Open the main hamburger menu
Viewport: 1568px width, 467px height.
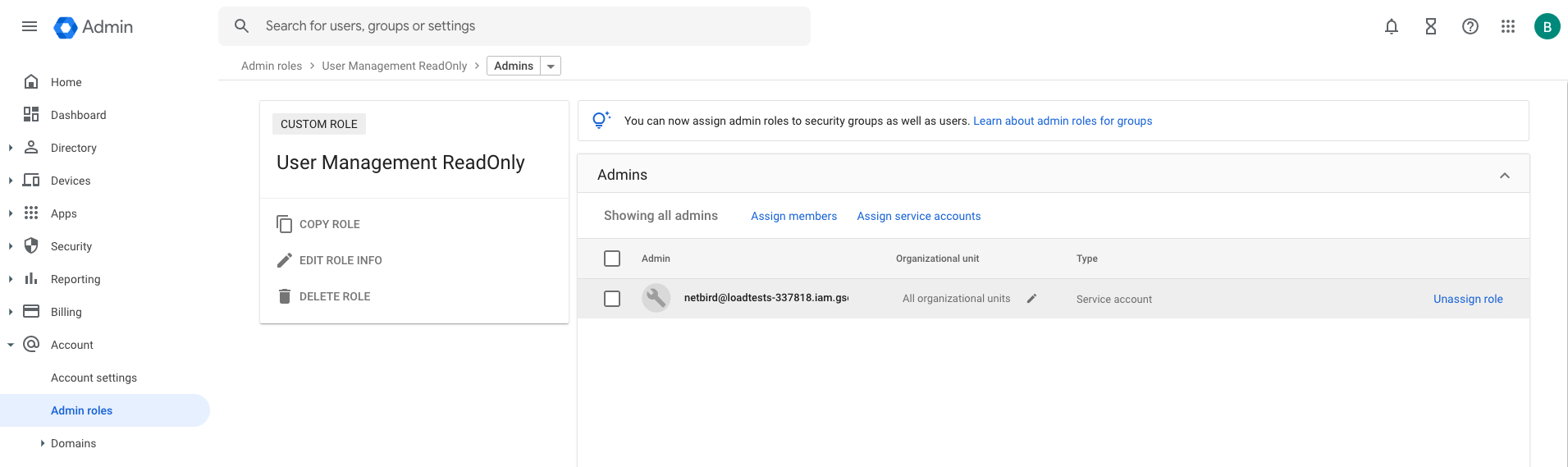(x=30, y=26)
